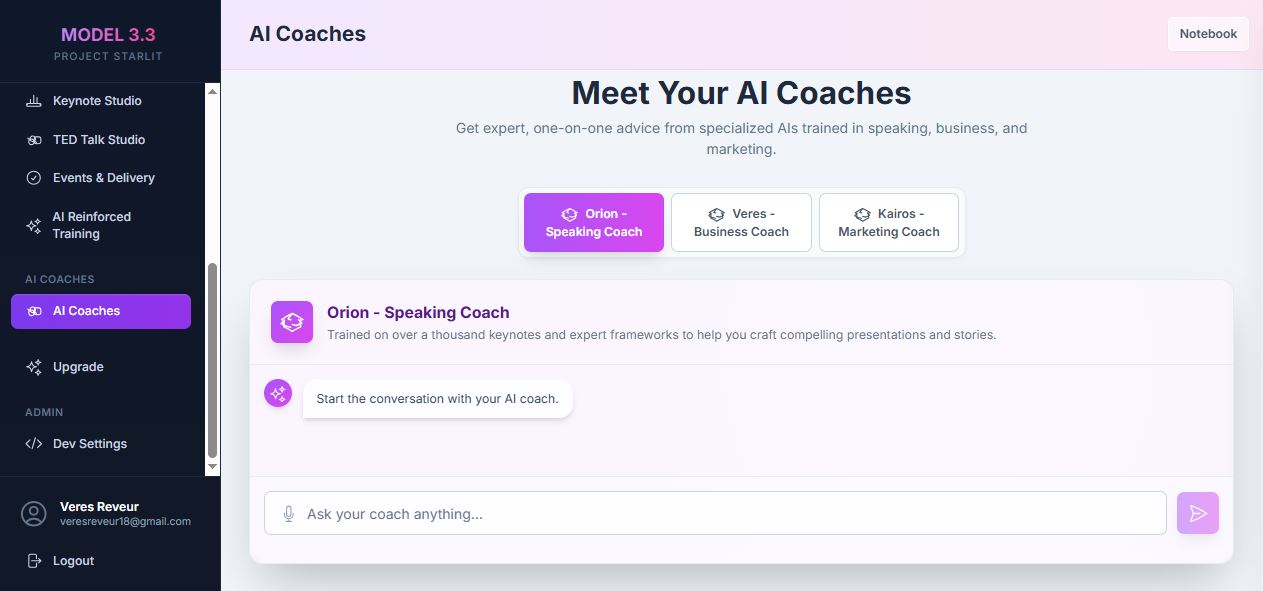Screen dimensions: 1263x591
Task: Open AI Reinforced Training page
Action: [91, 225]
